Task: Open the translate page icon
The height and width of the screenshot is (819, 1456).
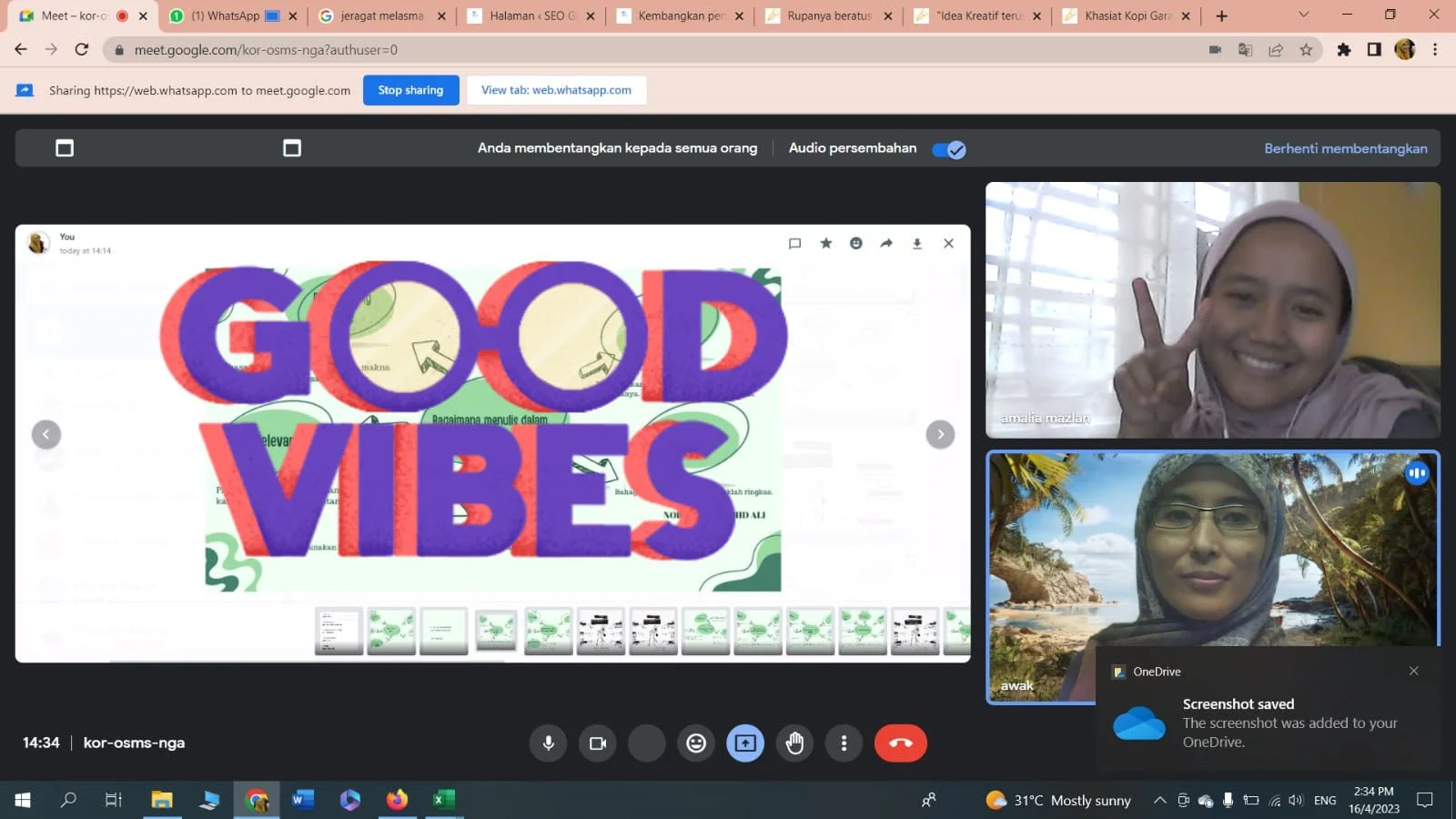Action: pyautogui.click(x=1245, y=50)
